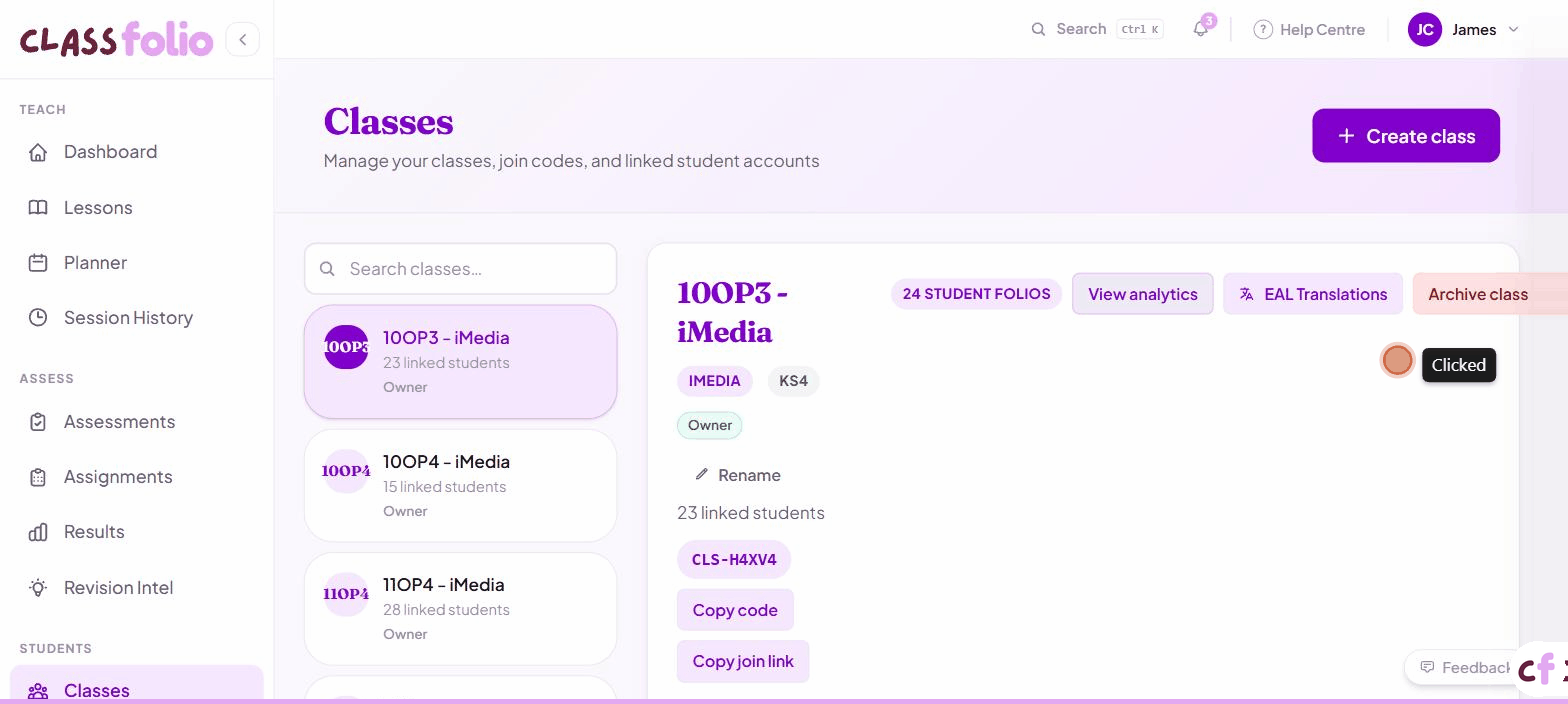Click the 24 STUDENT FOLIOS badge
The height and width of the screenshot is (704, 1568).
pyautogui.click(x=976, y=294)
